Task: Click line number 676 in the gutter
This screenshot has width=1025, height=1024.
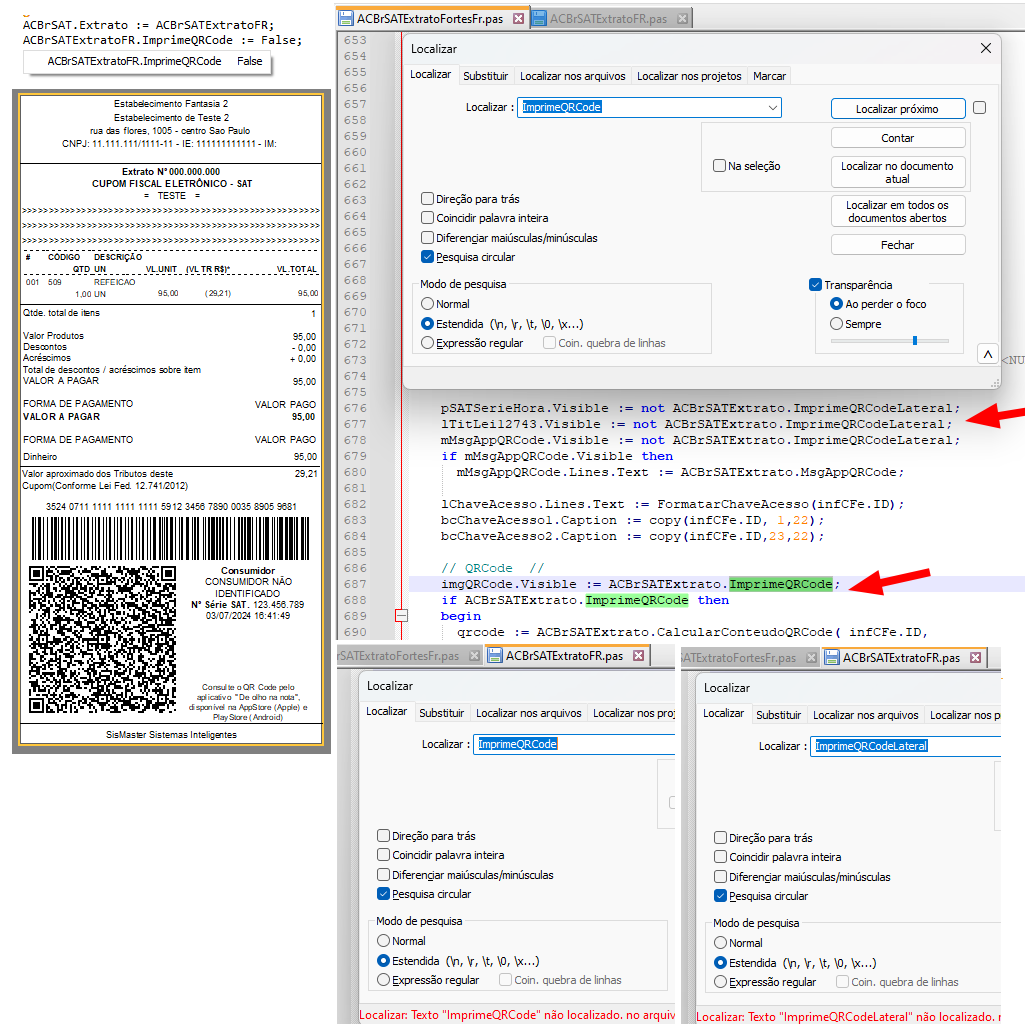Action: (x=356, y=408)
